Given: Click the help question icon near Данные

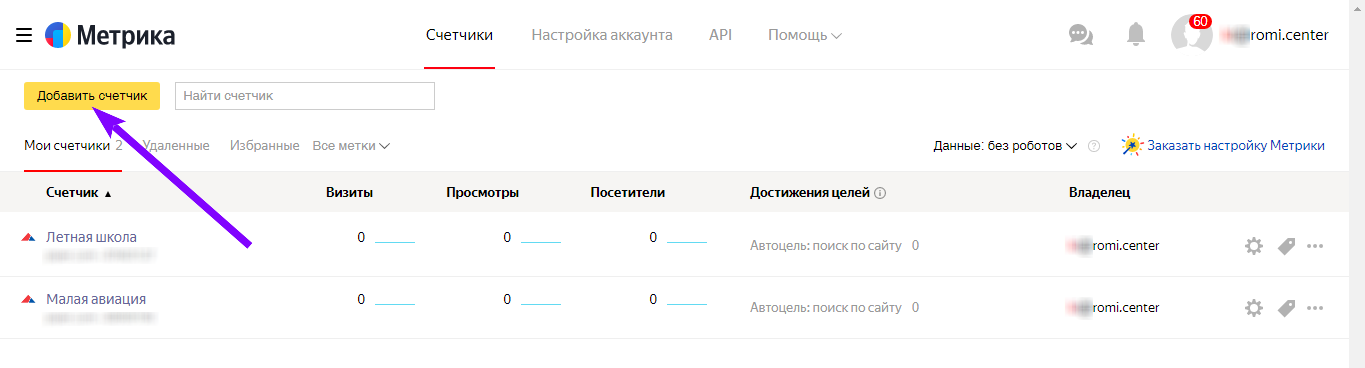Looking at the screenshot, I should point(1094,146).
